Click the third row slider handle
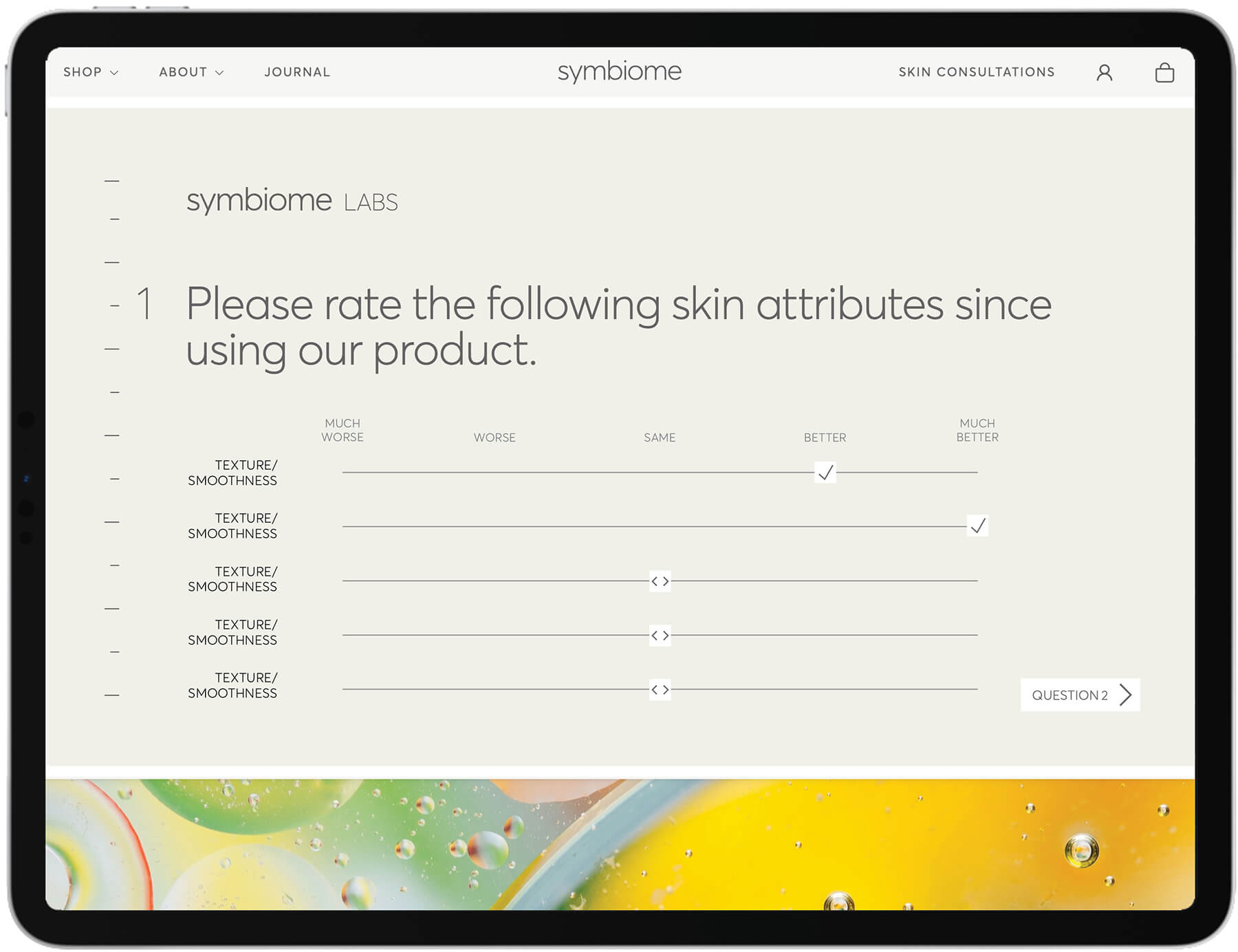 coord(660,581)
